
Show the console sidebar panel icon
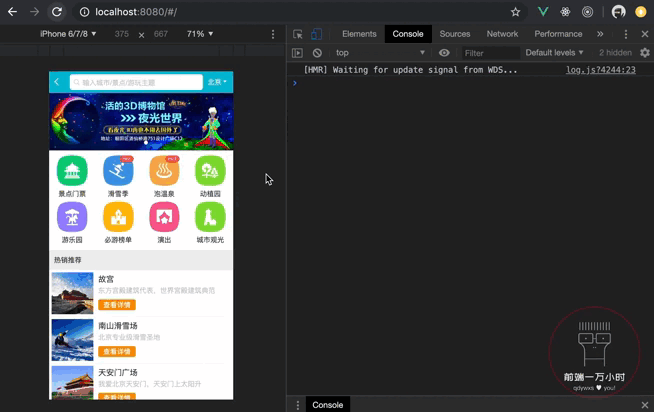pos(297,53)
